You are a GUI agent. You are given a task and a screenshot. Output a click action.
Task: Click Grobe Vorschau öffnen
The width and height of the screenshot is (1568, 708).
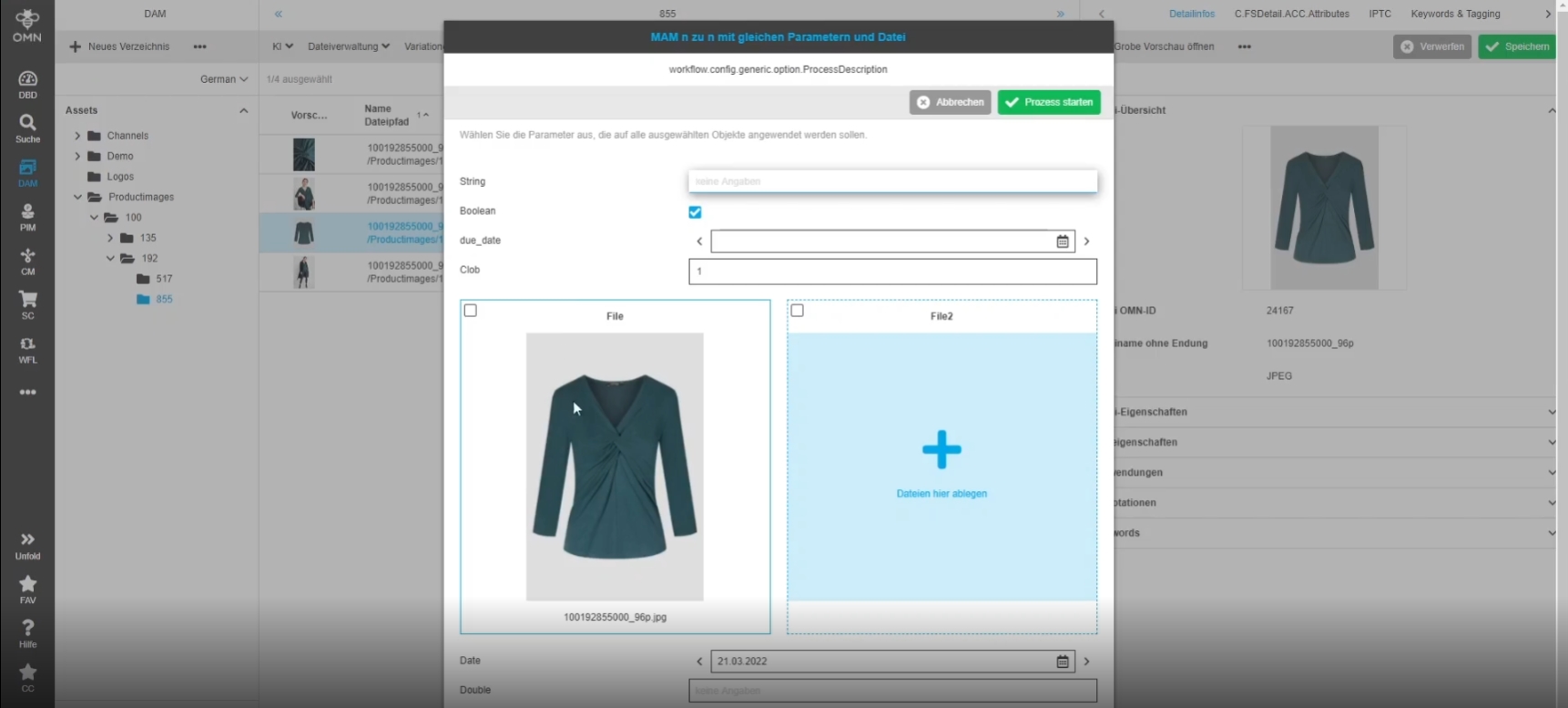(1164, 46)
